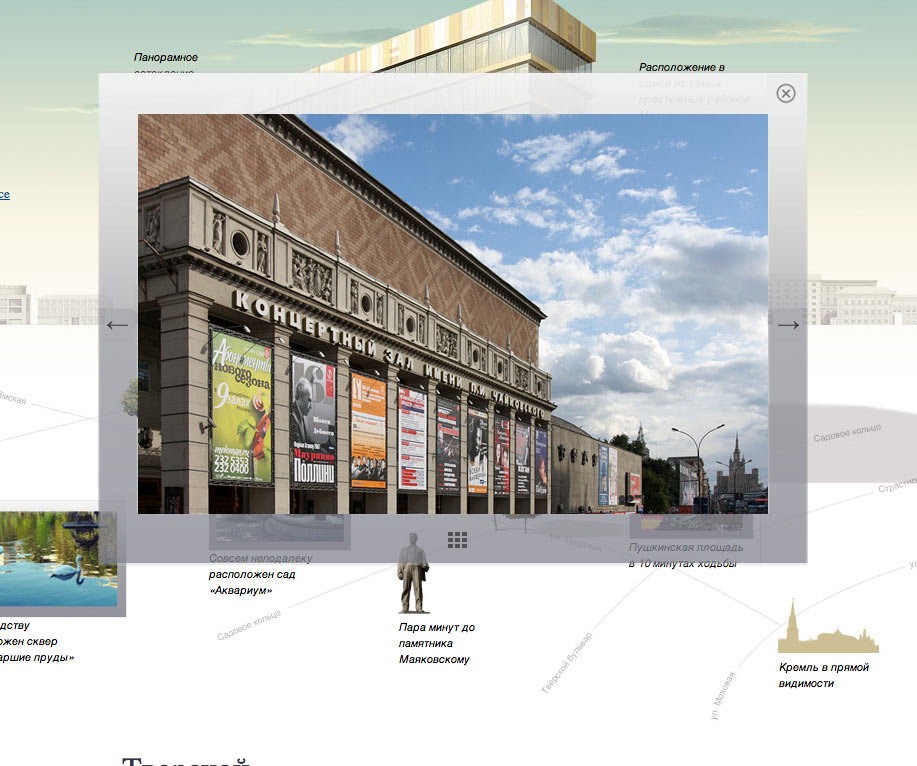Screen dimensions: 917x766
Task: Close the photo lightbox with the X icon
Action: 786,93
